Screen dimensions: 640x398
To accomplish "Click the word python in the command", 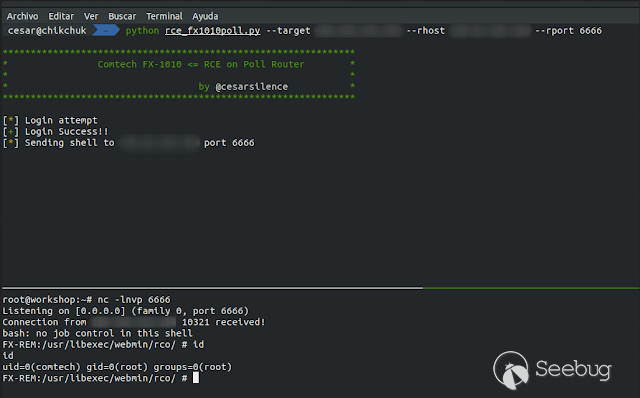I will 142,31.
